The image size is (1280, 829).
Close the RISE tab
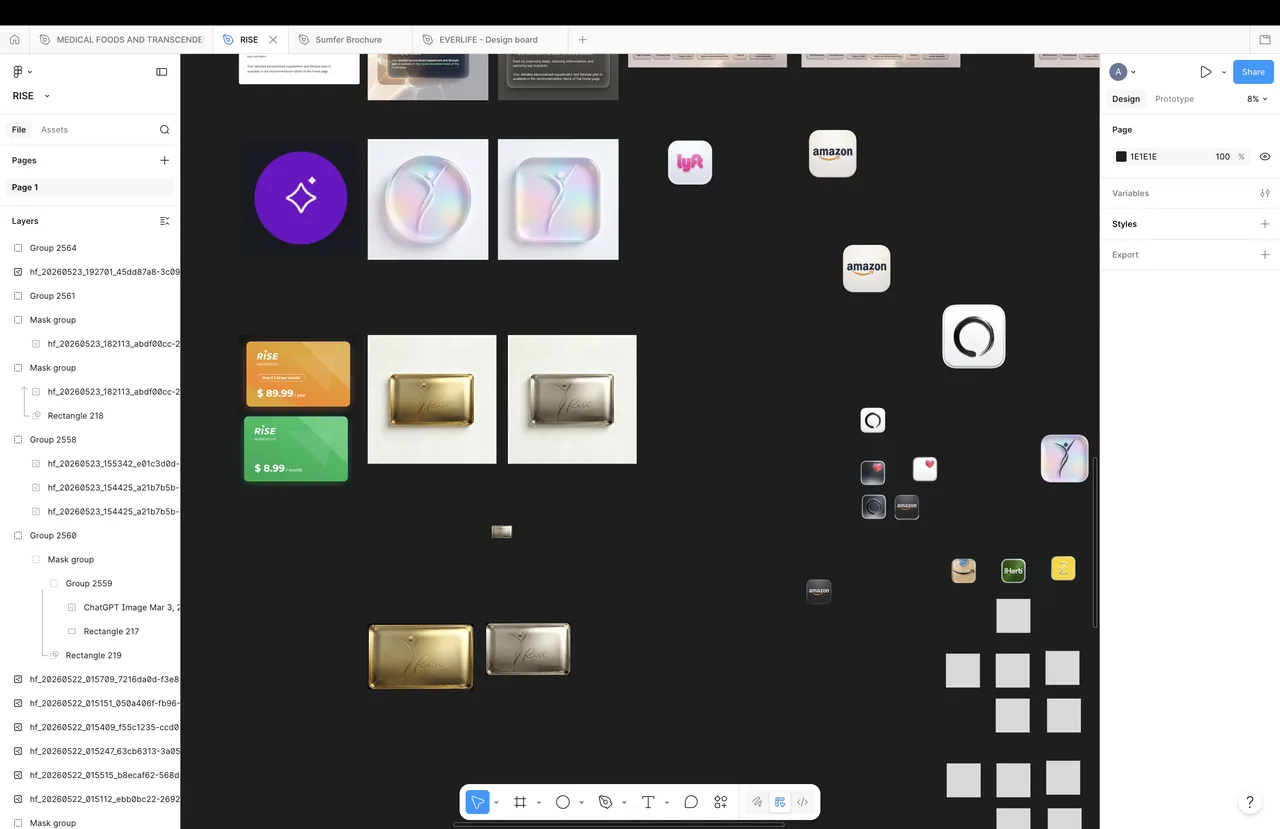pos(273,40)
